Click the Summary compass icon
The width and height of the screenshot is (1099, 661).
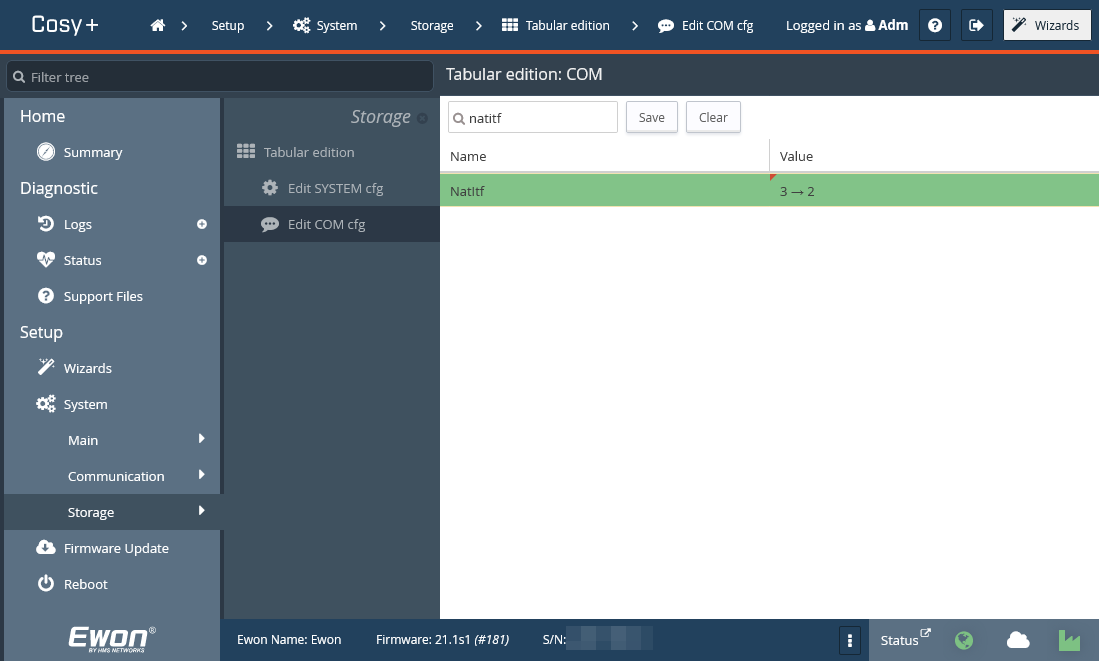(46, 151)
